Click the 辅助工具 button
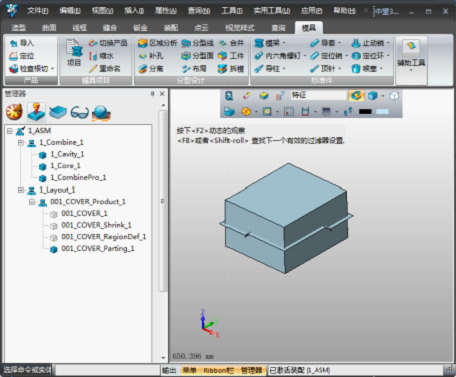456x377 pixels. click(411, 55)
